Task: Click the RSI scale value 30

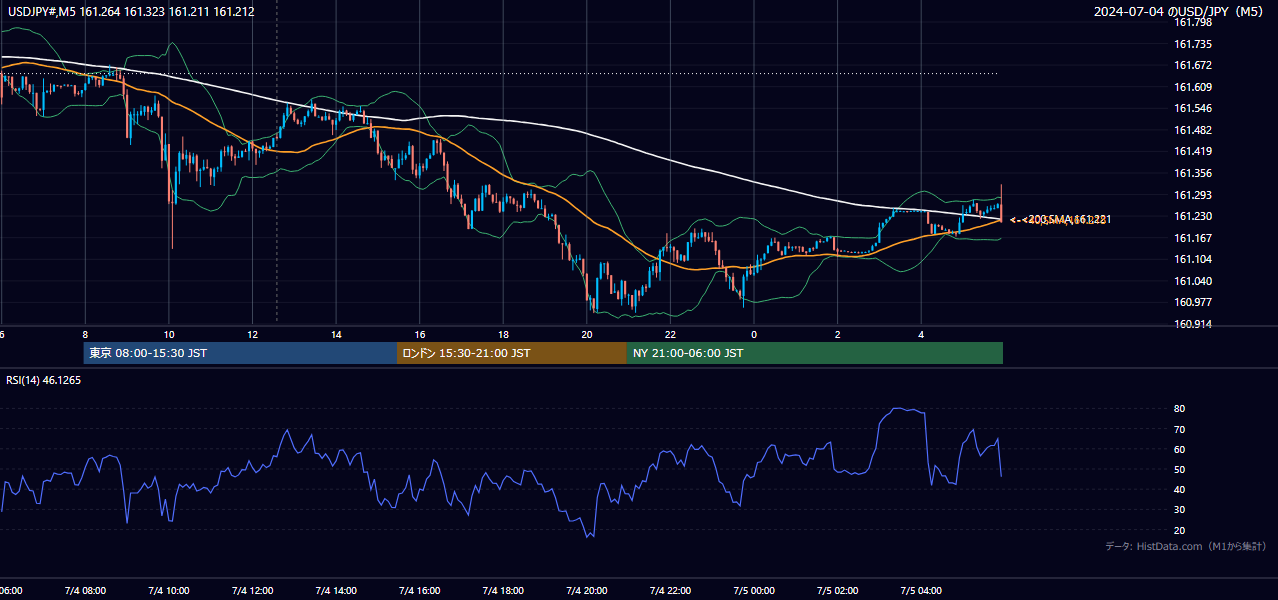Action: (1180, 510)
